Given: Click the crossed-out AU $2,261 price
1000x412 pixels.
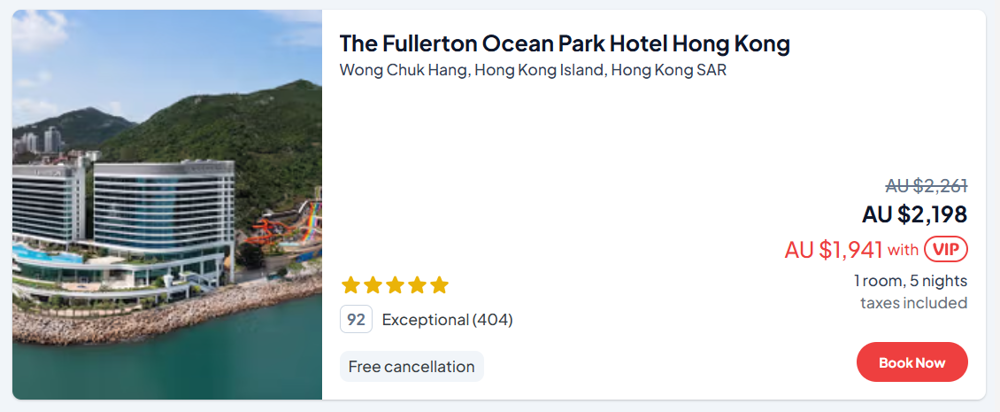Looking at the screenshot, I should (x=926, y=185).
